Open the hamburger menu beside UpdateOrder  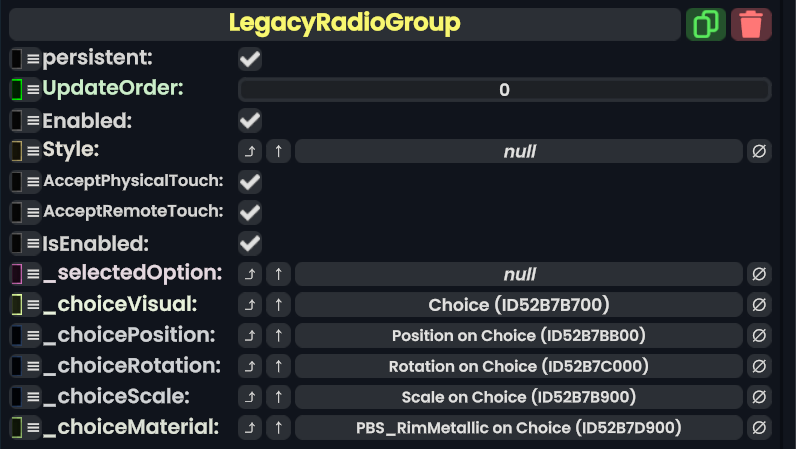point(33,90)
